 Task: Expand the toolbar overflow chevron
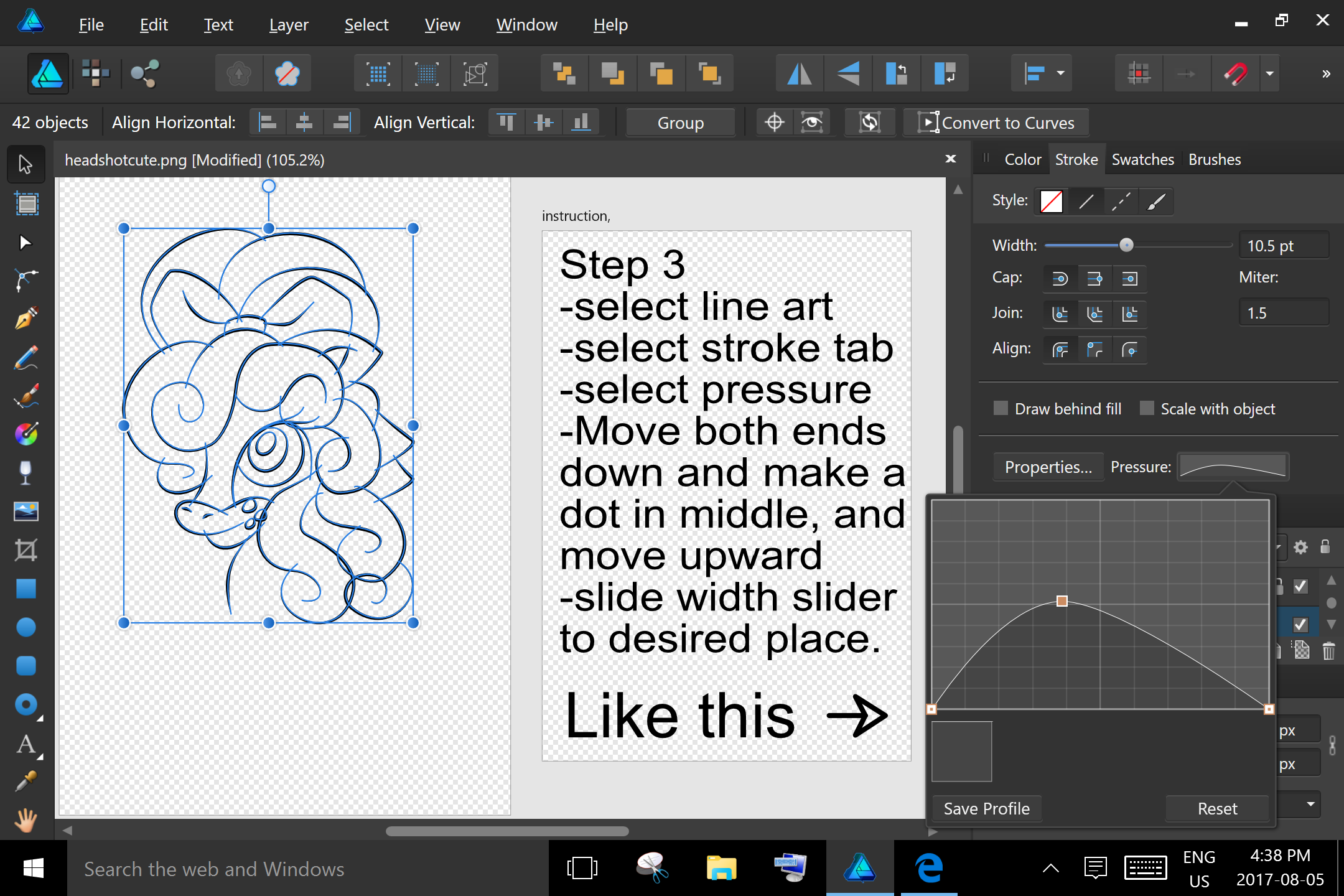[1326, 73]
